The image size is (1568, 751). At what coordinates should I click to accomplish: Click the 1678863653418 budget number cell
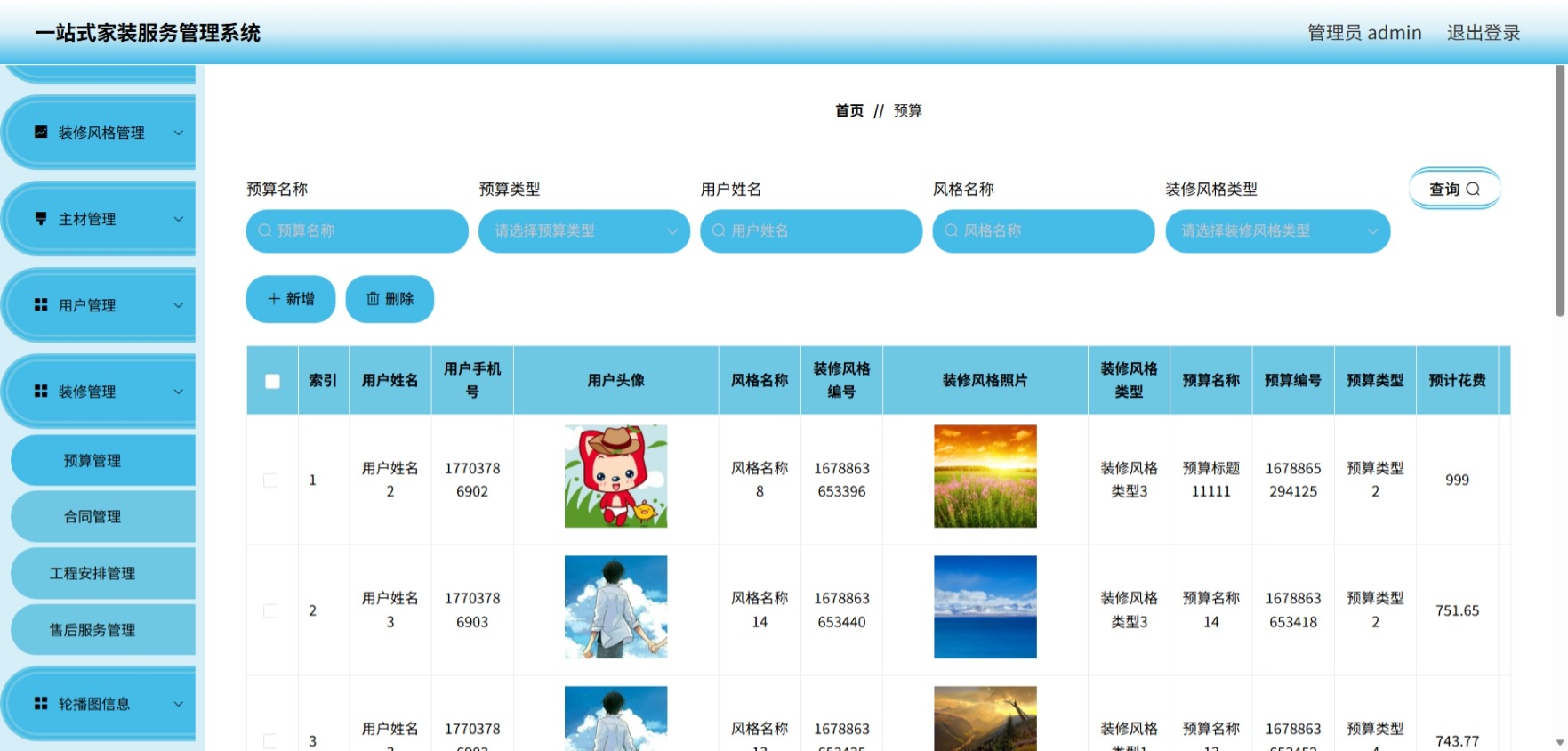point(1293,610)
